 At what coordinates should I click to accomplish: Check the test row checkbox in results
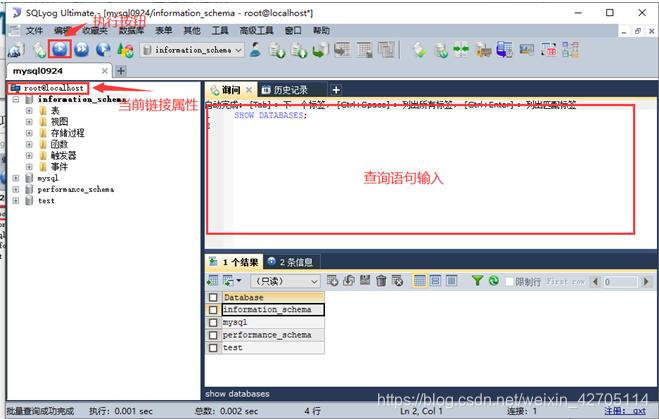coord(213,348)
